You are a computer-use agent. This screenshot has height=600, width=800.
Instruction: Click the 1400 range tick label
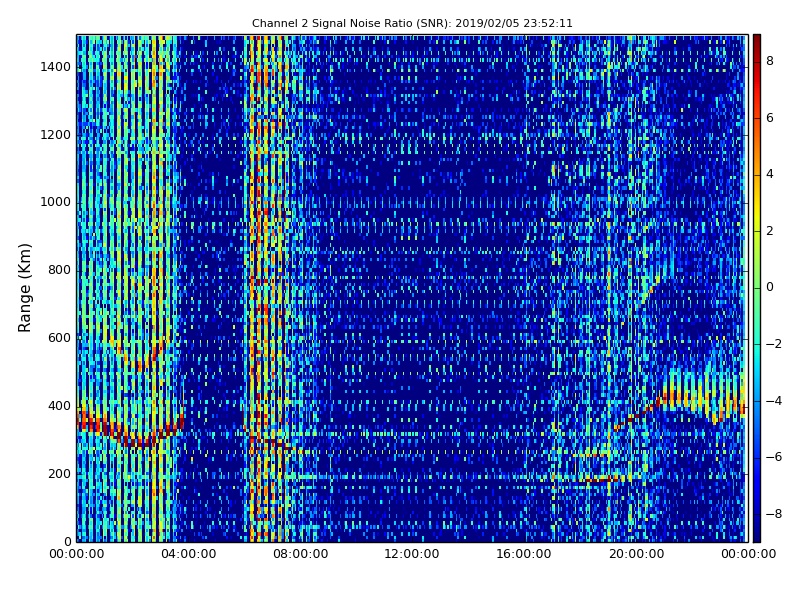[x=56, y=67]
